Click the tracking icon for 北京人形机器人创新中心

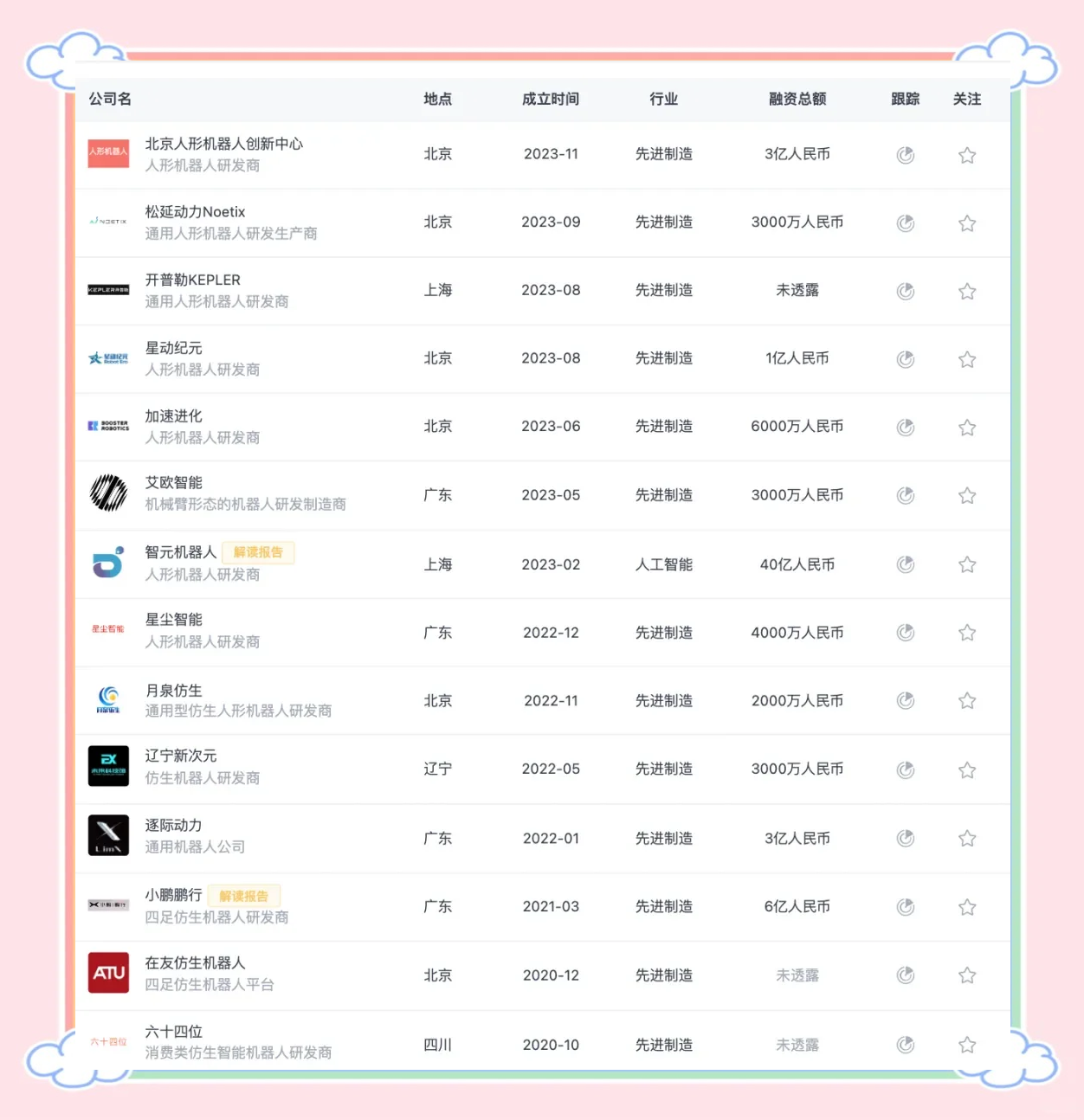905,155
